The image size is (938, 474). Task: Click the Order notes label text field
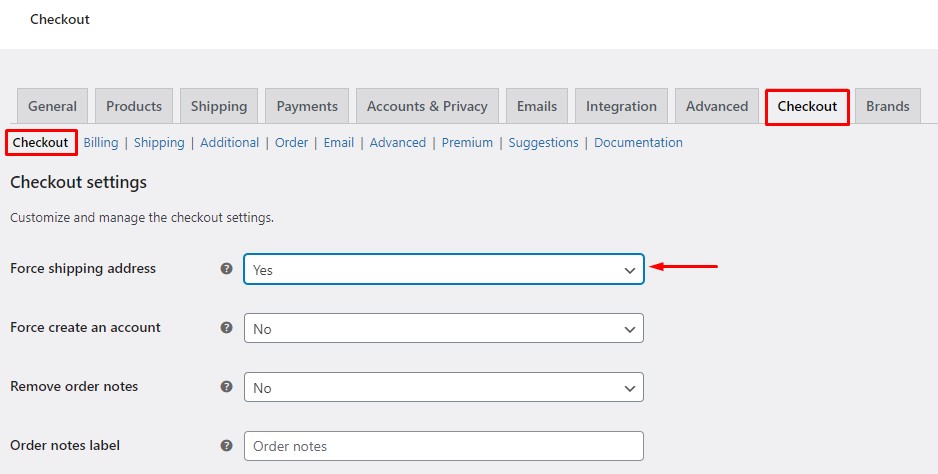click(x=444, y=446)
